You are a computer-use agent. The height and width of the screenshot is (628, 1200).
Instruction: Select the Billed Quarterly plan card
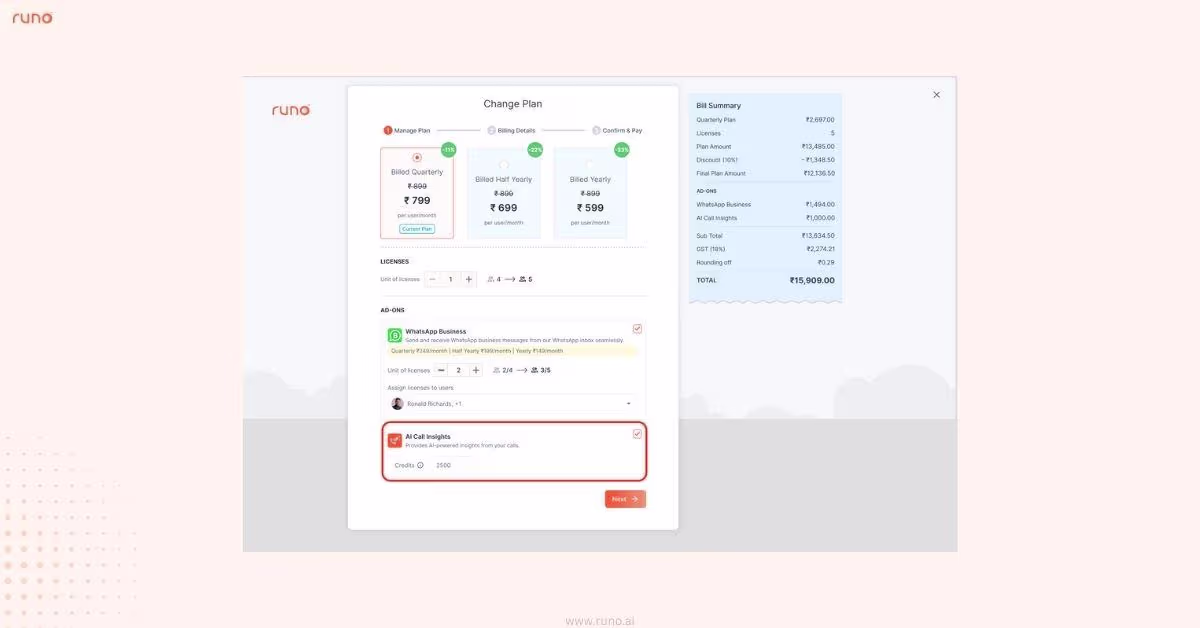pyautogui.click(x=416, y=192)
